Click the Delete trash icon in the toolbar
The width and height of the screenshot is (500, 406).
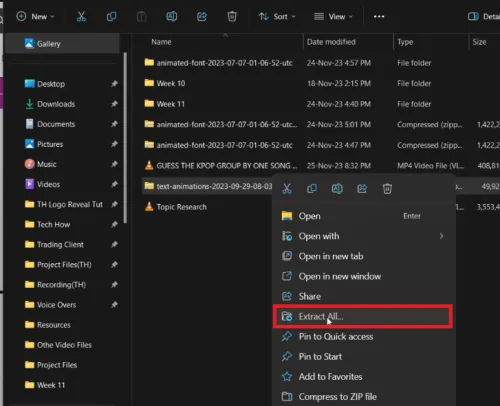pos(232,16)
